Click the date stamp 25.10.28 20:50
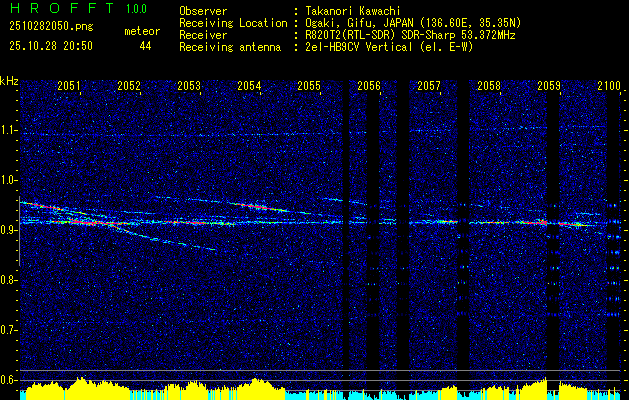 coord(51,46)
